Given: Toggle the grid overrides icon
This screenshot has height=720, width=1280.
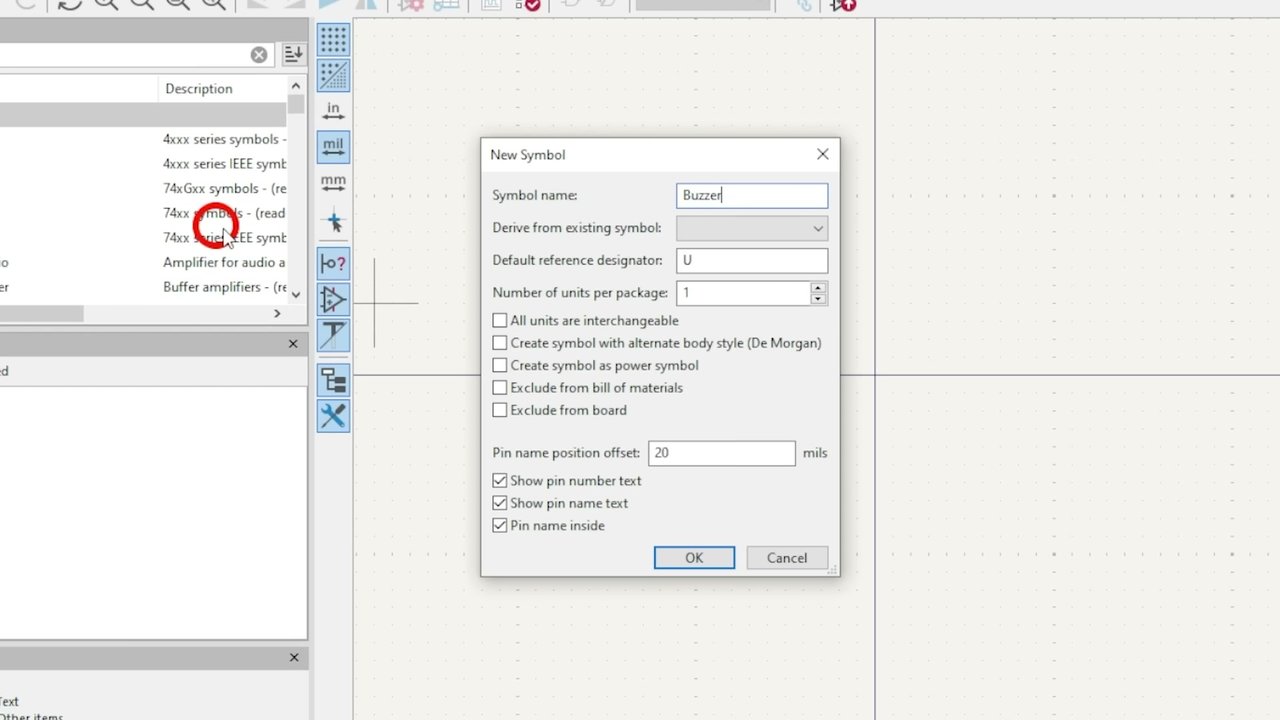Looking at the screenshot, I should point(333,75).
